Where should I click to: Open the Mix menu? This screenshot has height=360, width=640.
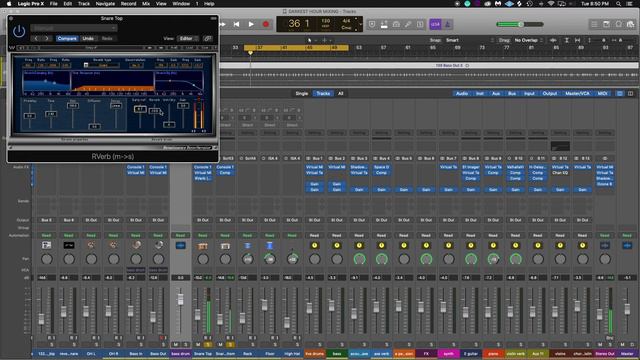pyautogui.click(x=146, y=4)
